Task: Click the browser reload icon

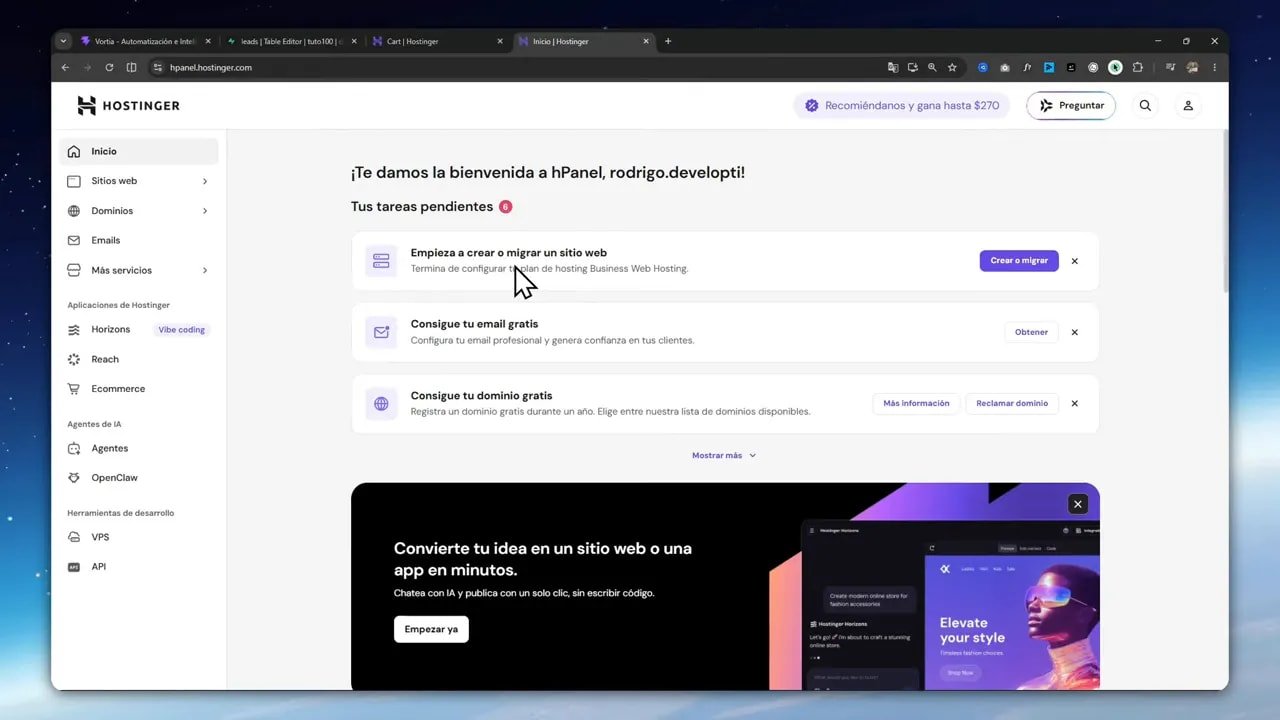Action: 109,67
